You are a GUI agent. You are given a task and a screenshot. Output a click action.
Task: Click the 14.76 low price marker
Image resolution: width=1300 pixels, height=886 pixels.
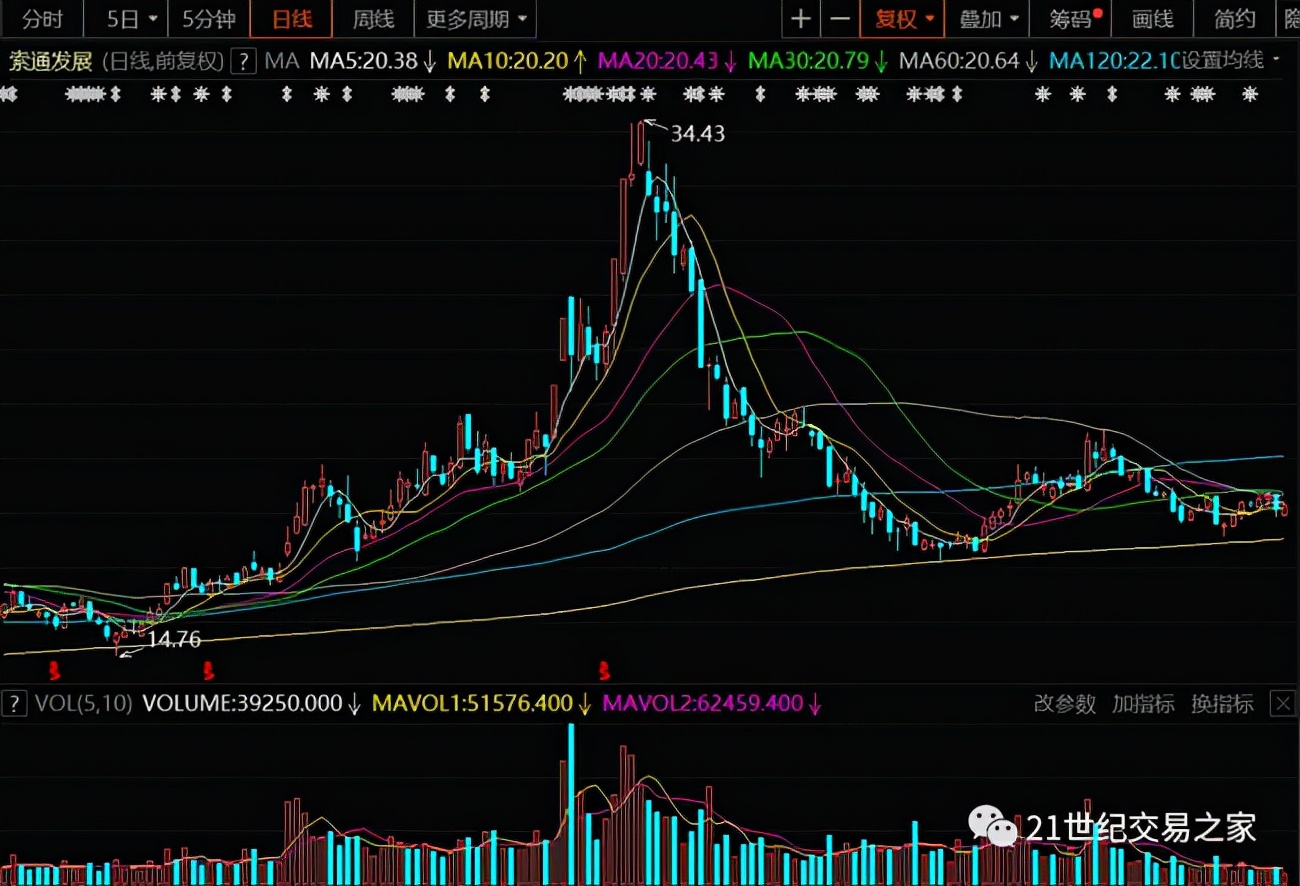tap(174, 640)
